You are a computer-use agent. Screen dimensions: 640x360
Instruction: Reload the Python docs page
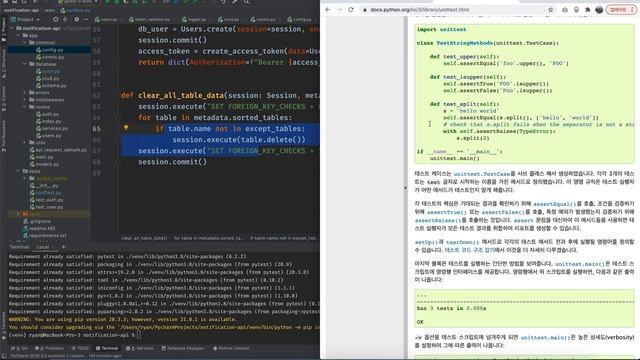tap(351, 9)
